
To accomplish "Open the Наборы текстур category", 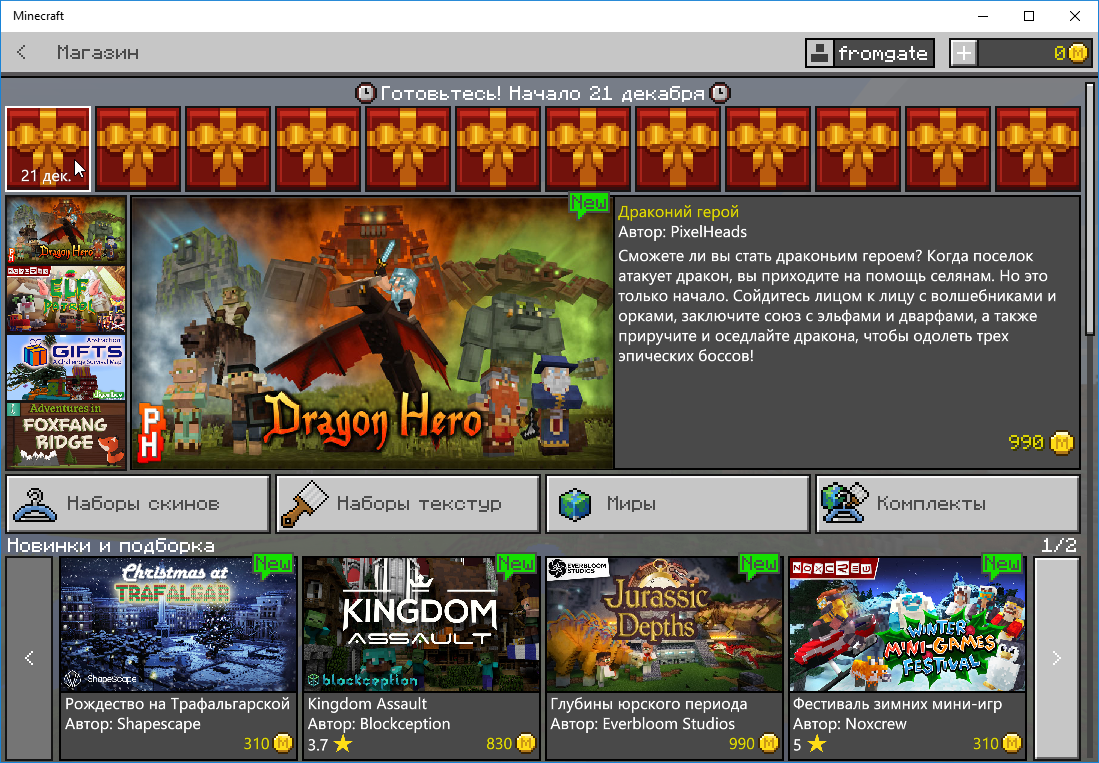I will tap(408, 504).
